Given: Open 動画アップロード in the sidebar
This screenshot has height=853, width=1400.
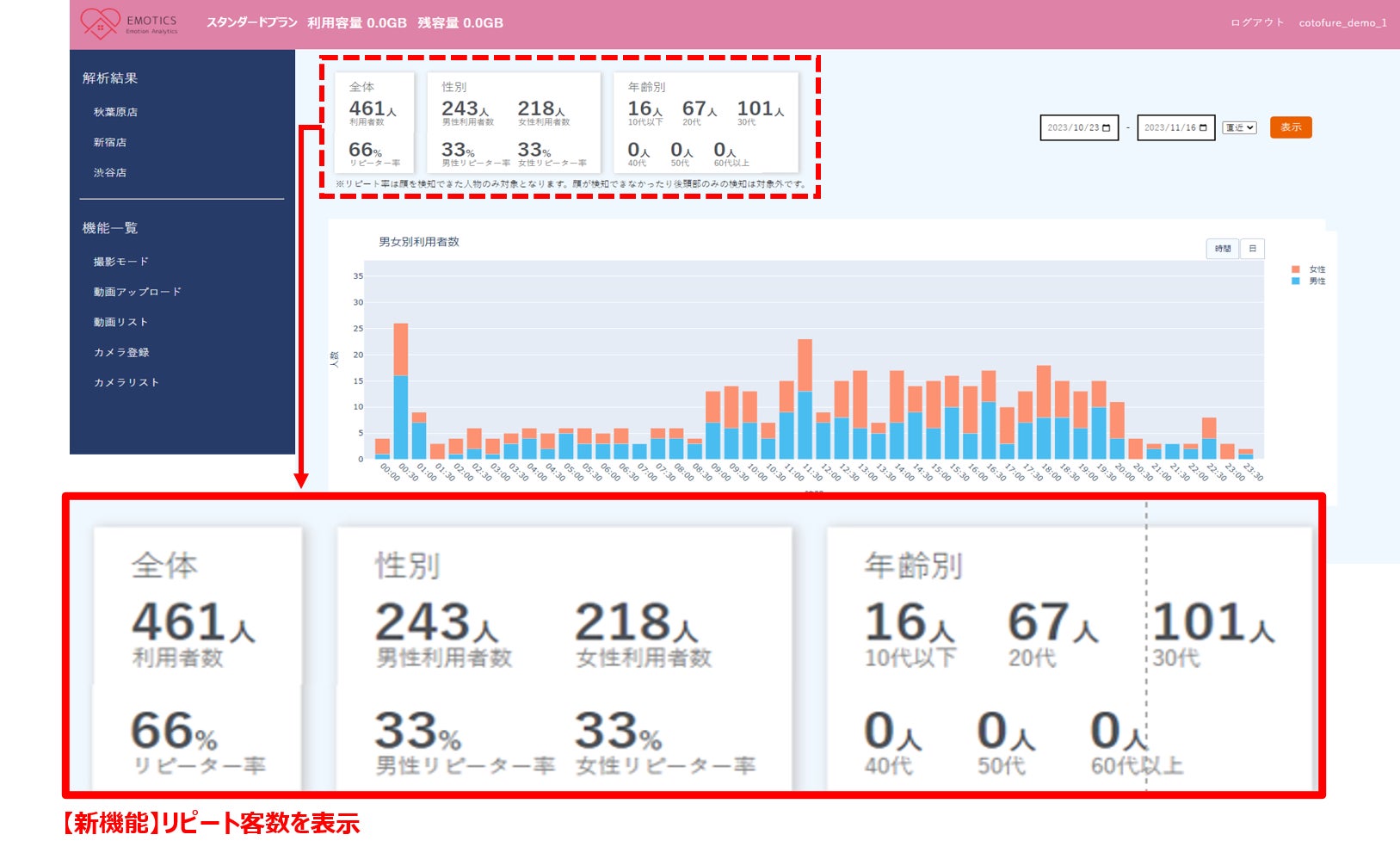Looking at the screenshot, I should [x=138, y=292].
